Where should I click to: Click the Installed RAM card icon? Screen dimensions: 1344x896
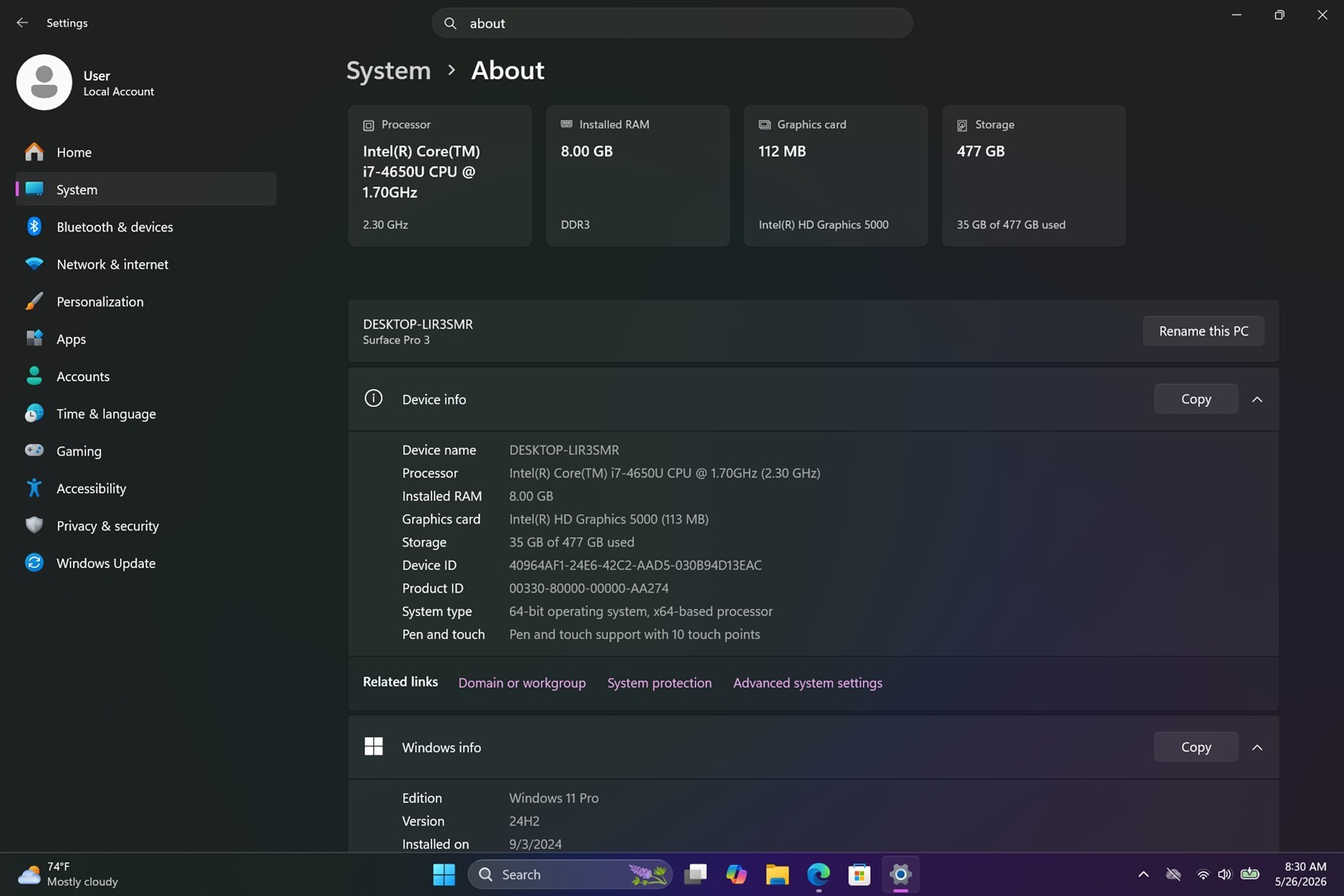tap(567, 124)
